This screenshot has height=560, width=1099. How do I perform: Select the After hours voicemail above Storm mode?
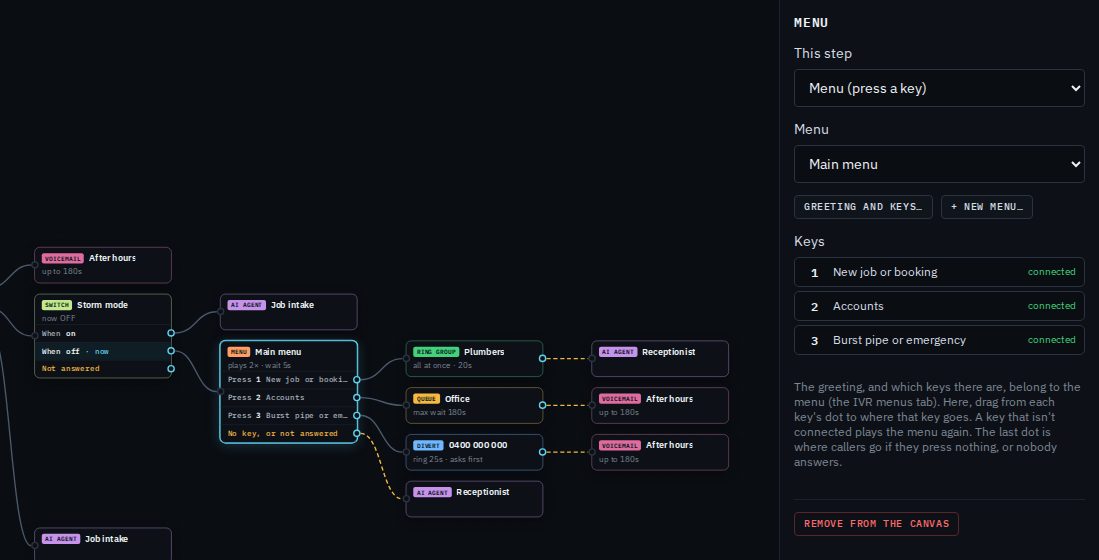coord(102,265)
